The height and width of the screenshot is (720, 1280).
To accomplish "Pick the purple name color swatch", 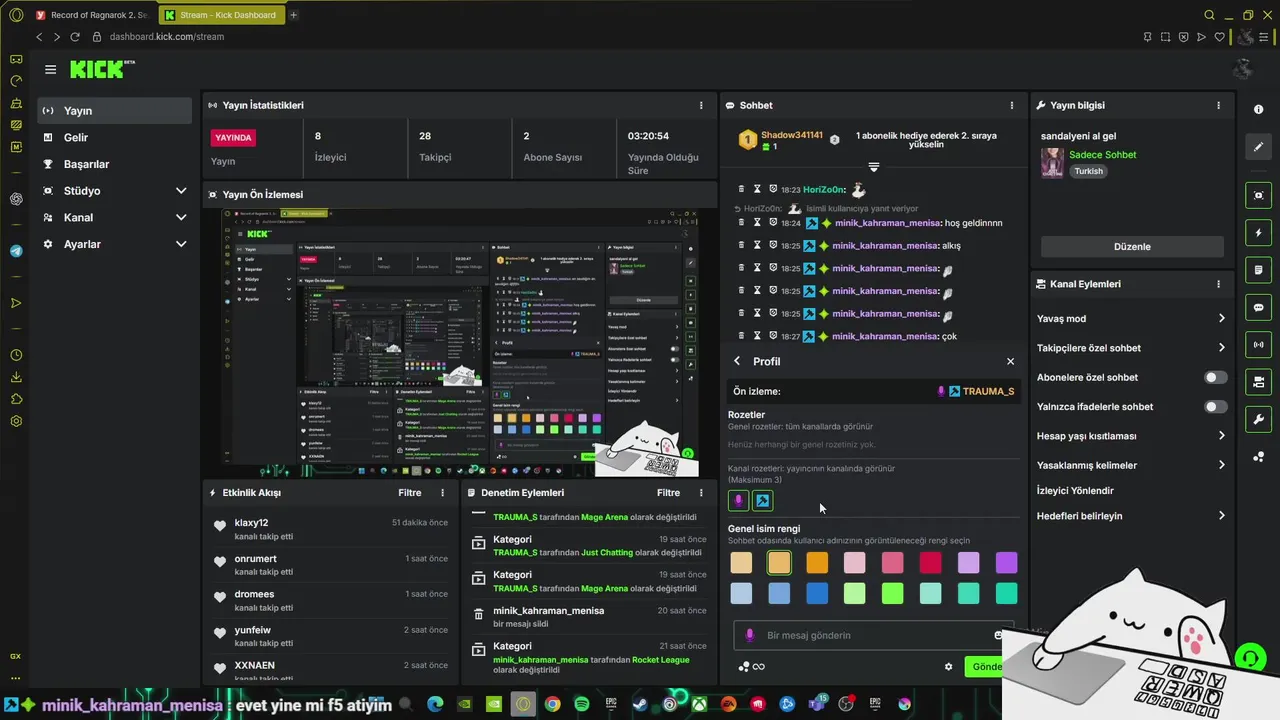I will click(x=1006, y=563).
